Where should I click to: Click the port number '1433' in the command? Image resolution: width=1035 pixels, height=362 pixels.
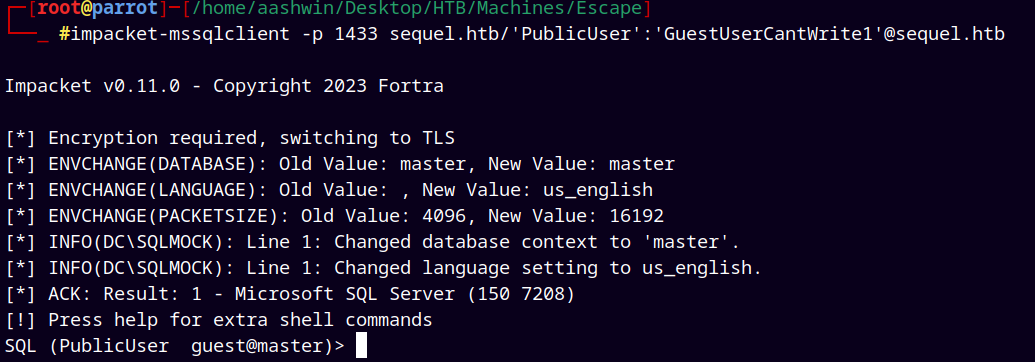(356, 34)
